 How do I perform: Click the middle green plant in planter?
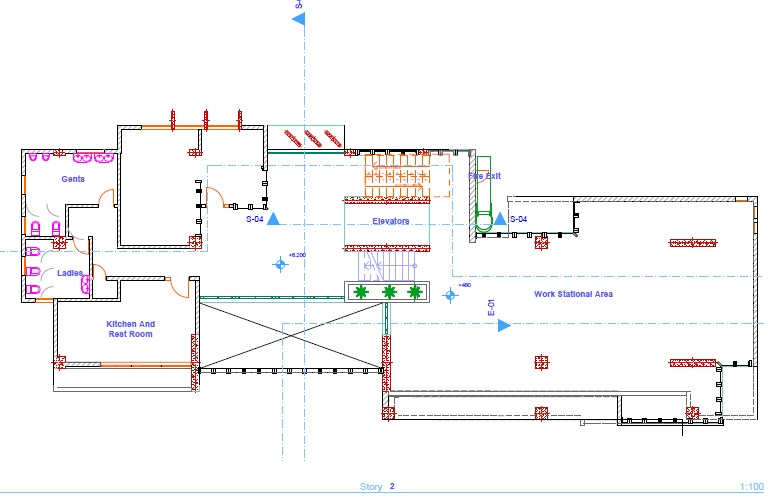pyautogui.click(x=388, y=292)
